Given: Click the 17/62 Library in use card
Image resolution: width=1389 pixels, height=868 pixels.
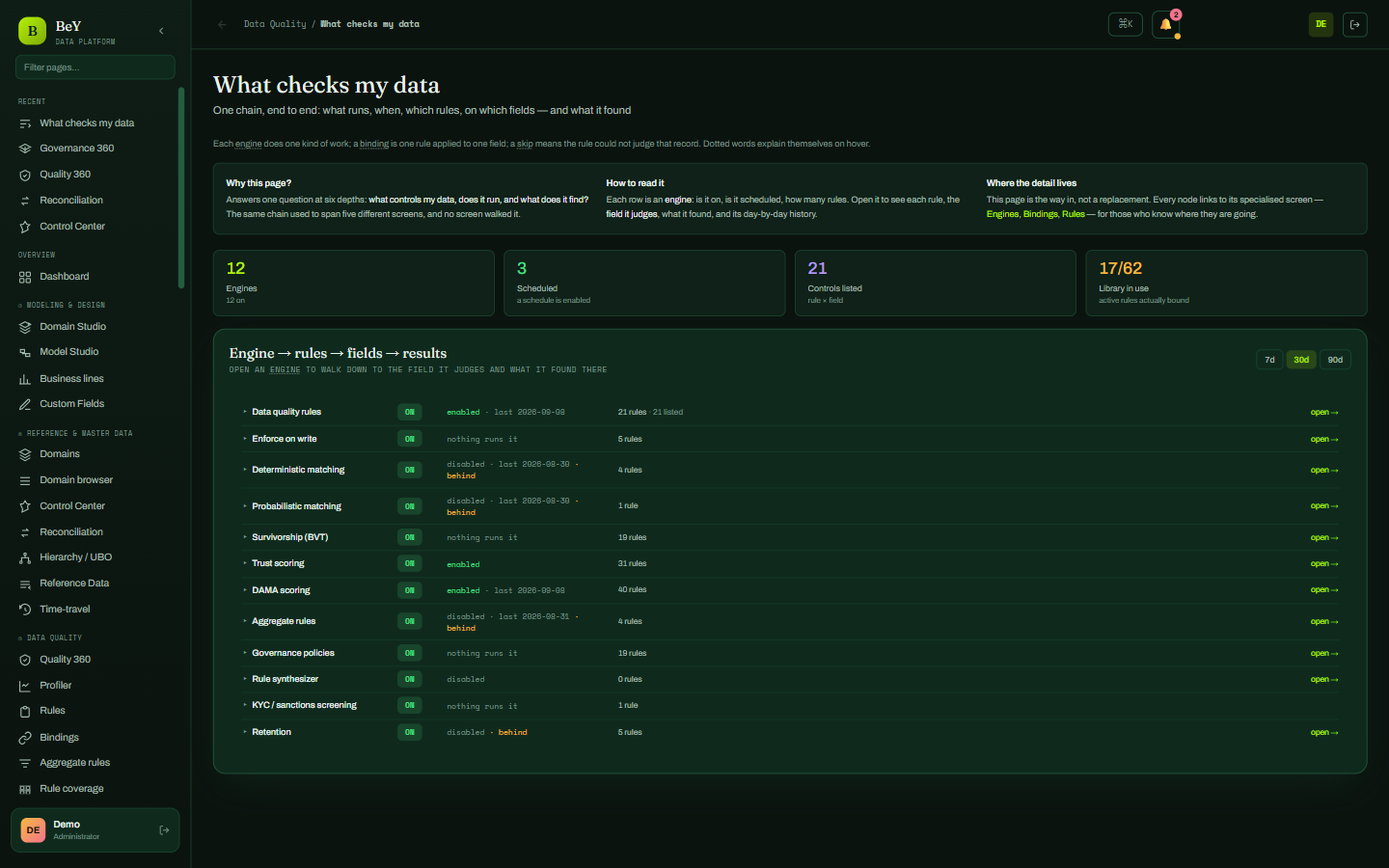Looking at the screenshot, I should (1226, 283).
